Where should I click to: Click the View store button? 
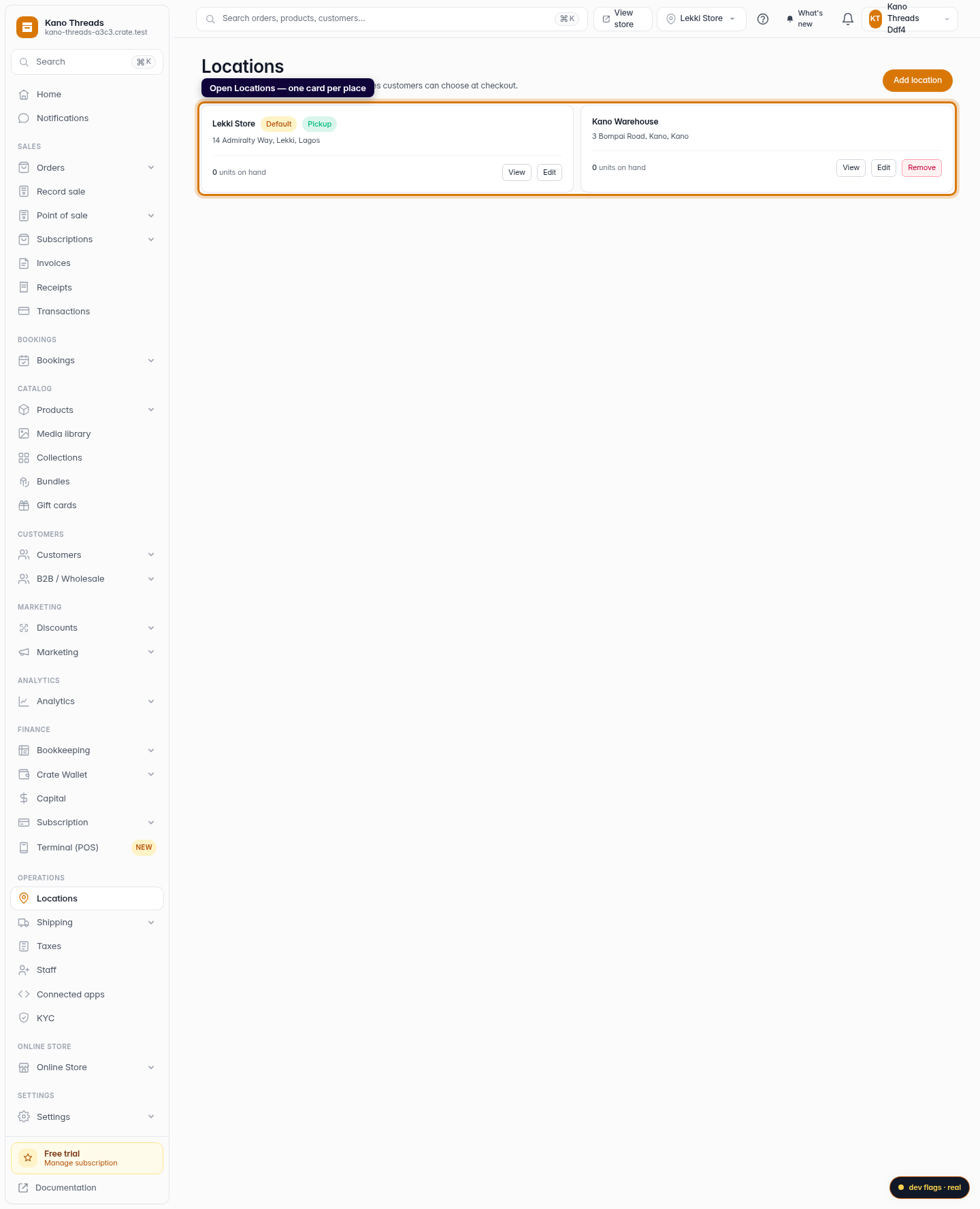pos(623,19)
